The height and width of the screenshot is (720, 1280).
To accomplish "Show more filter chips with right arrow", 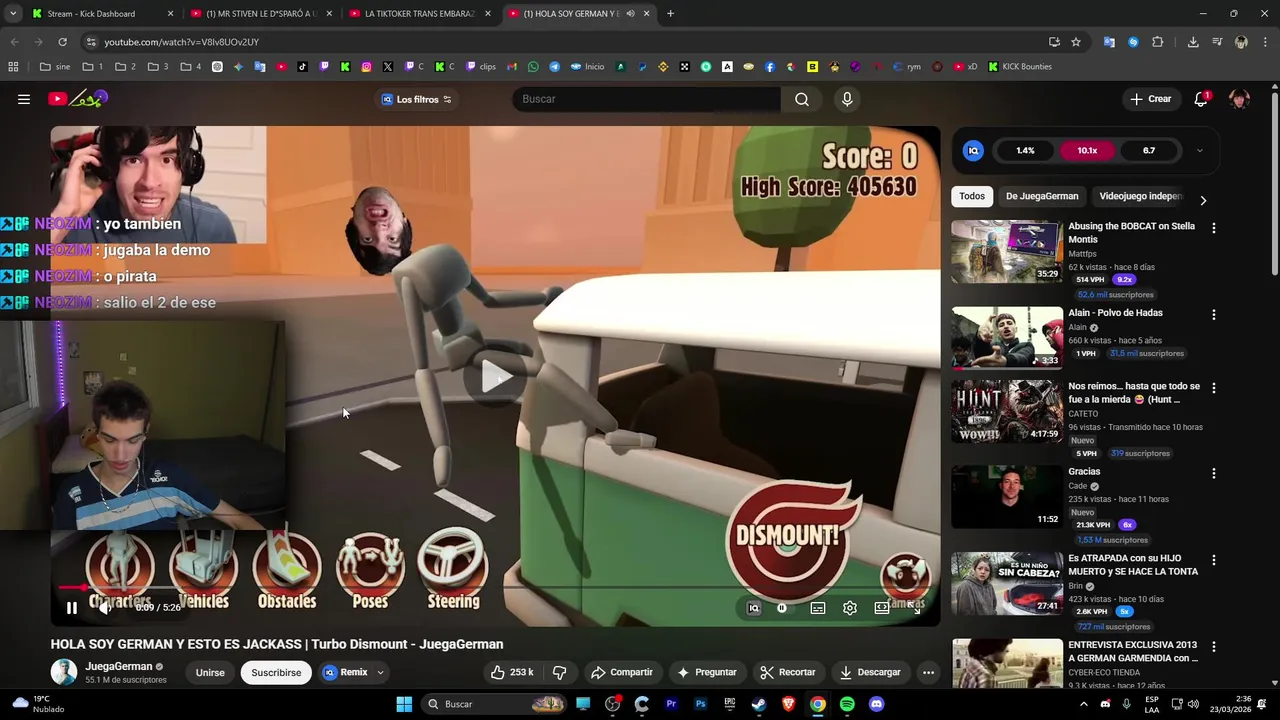I will click(x=1203, y=200).
